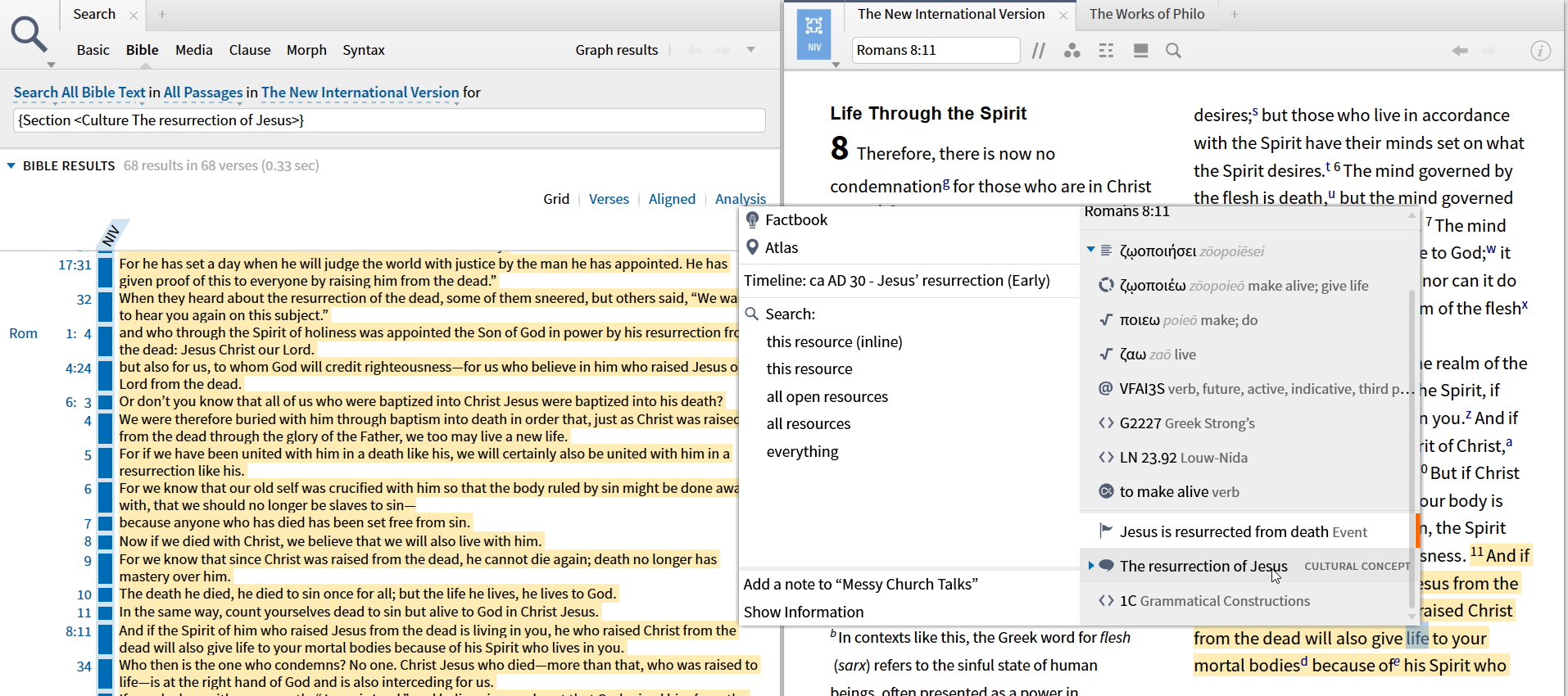Viewport: 1568px width, 696px height.
Task: Select the Bible search type
Action: click(x=143, y=50)
